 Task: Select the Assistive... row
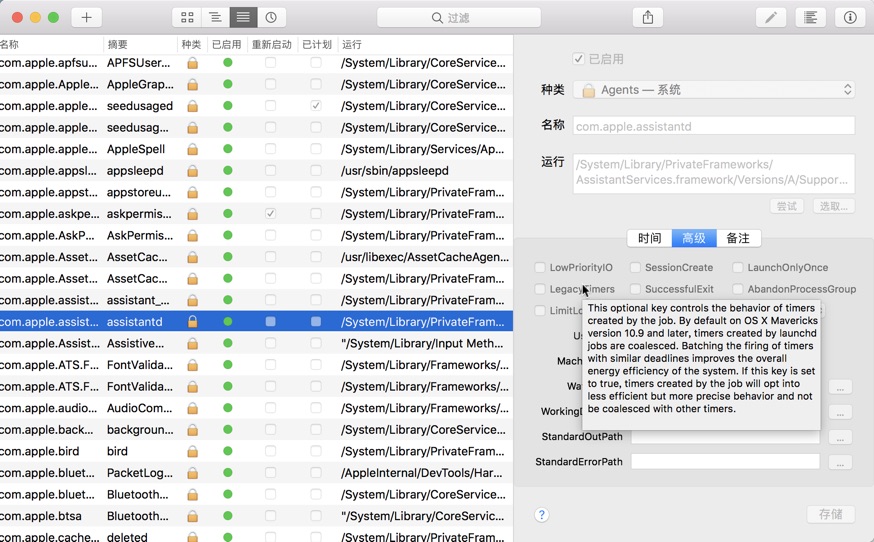point(256,343)
